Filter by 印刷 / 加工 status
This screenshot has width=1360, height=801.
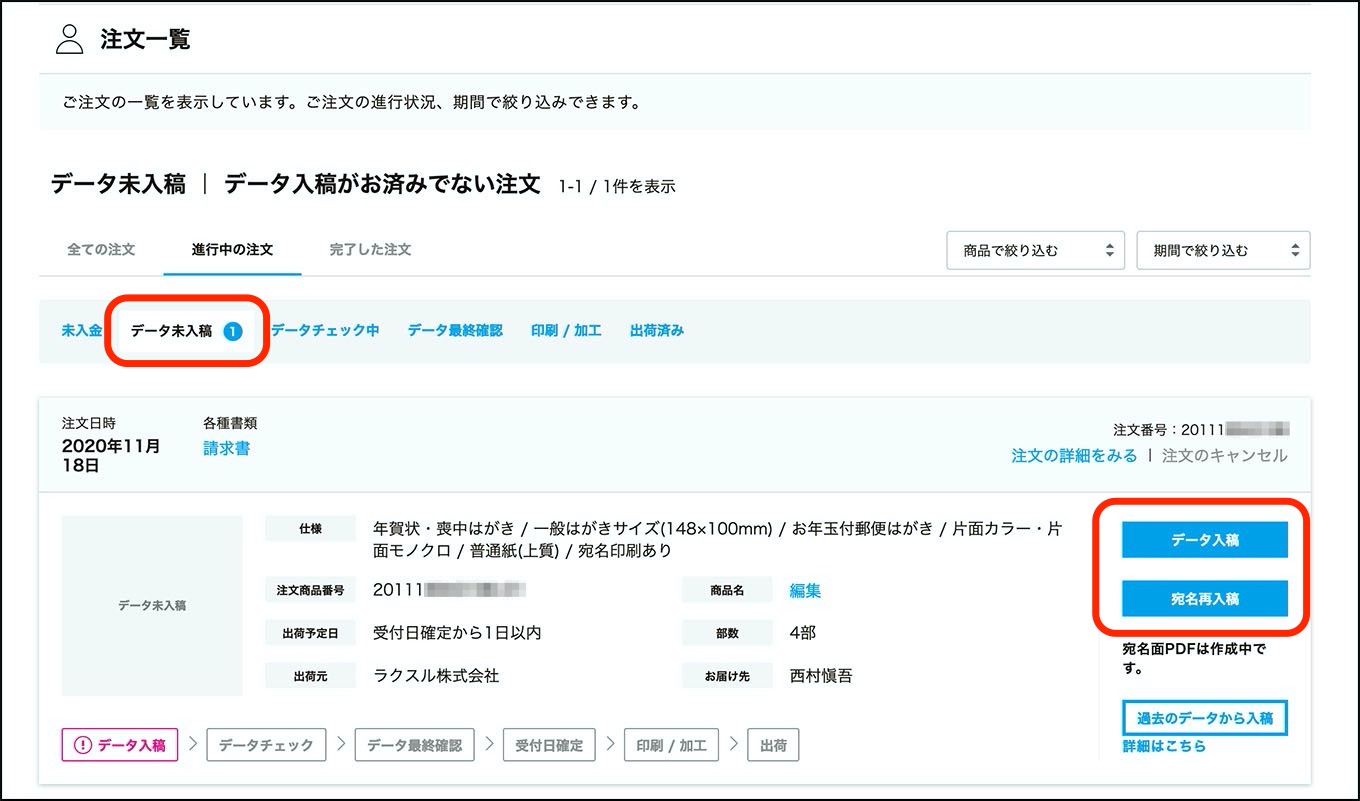coord(566,331)
